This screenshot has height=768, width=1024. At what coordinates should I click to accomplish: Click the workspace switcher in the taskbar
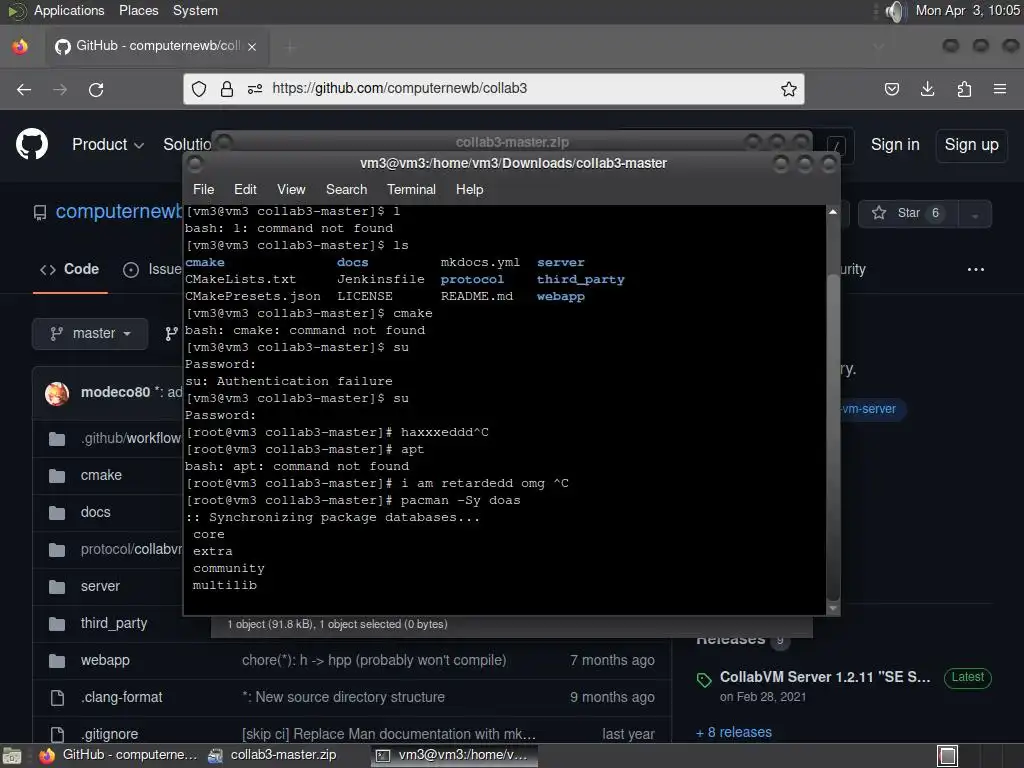coord(948,756)
